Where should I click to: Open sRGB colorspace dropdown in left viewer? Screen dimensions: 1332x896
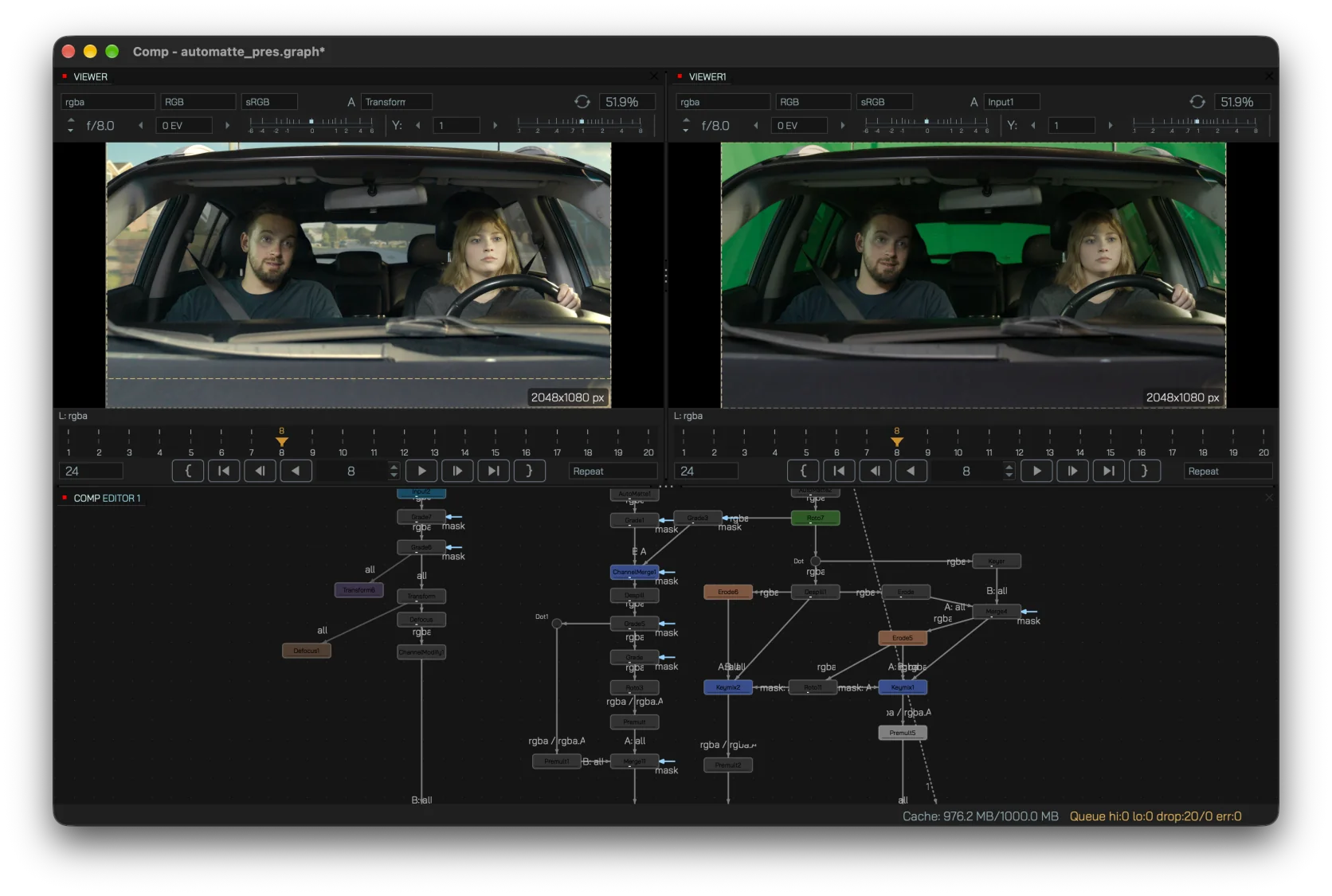[x=269, y=102]
